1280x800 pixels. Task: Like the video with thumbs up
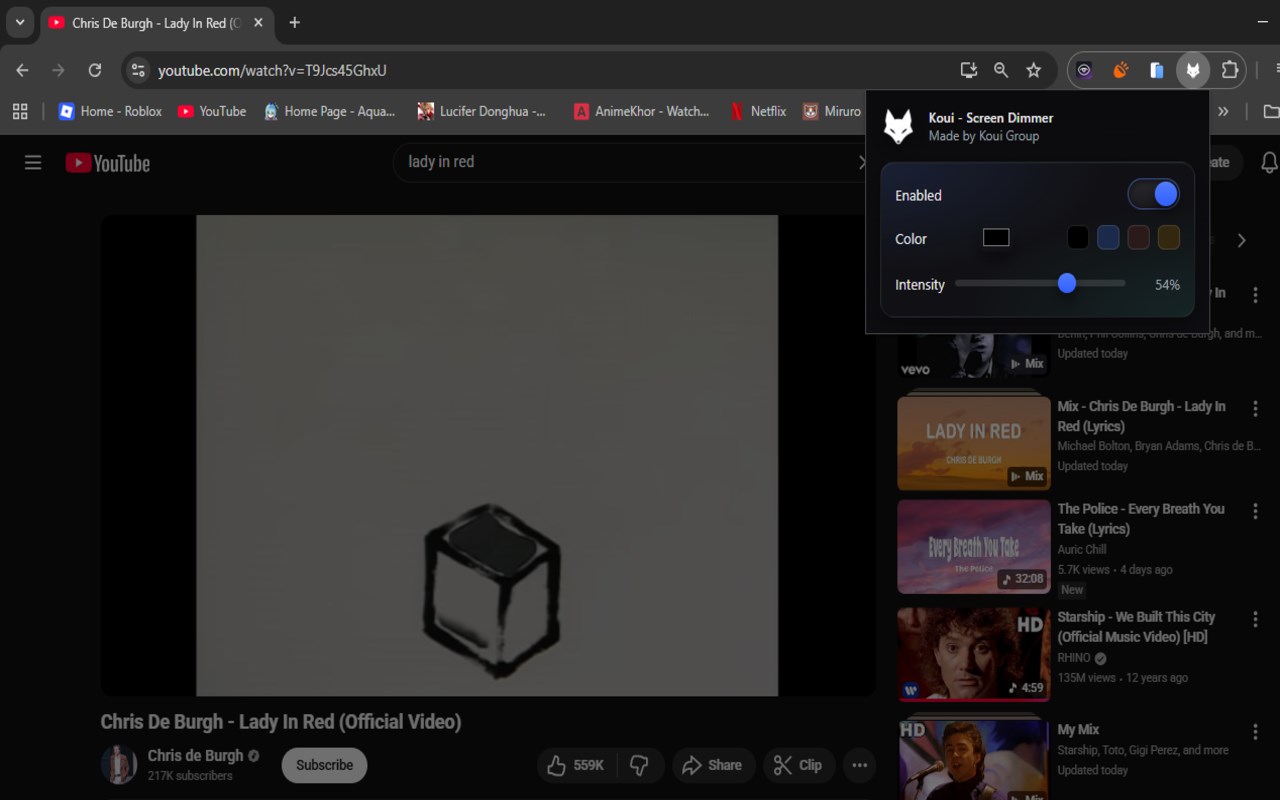point(576,765)
